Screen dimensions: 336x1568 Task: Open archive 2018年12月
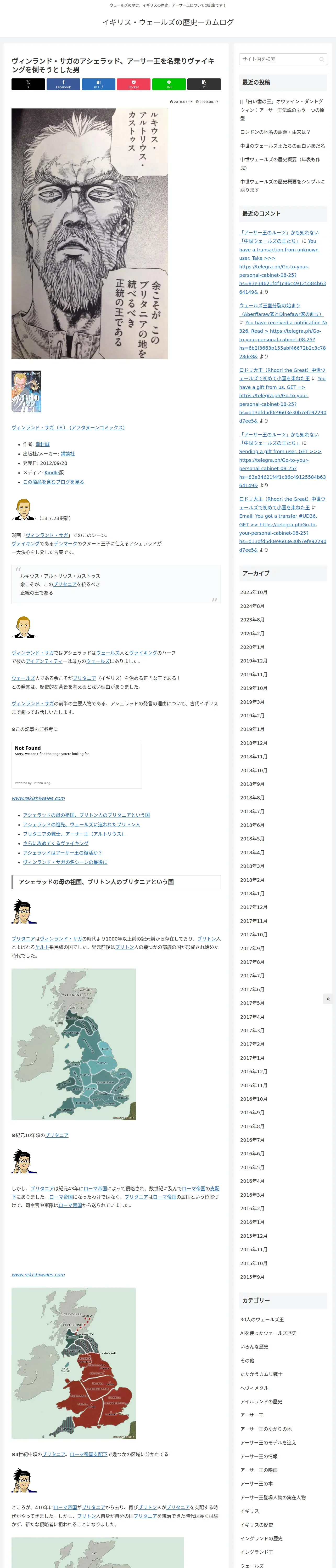[254, 743]
